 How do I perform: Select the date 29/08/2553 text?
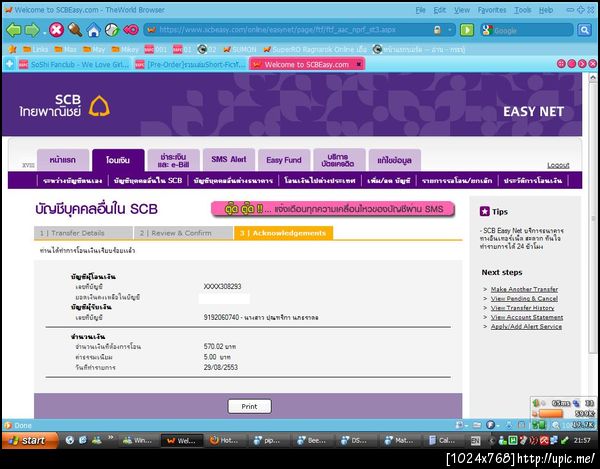click(x=221, y=367)
